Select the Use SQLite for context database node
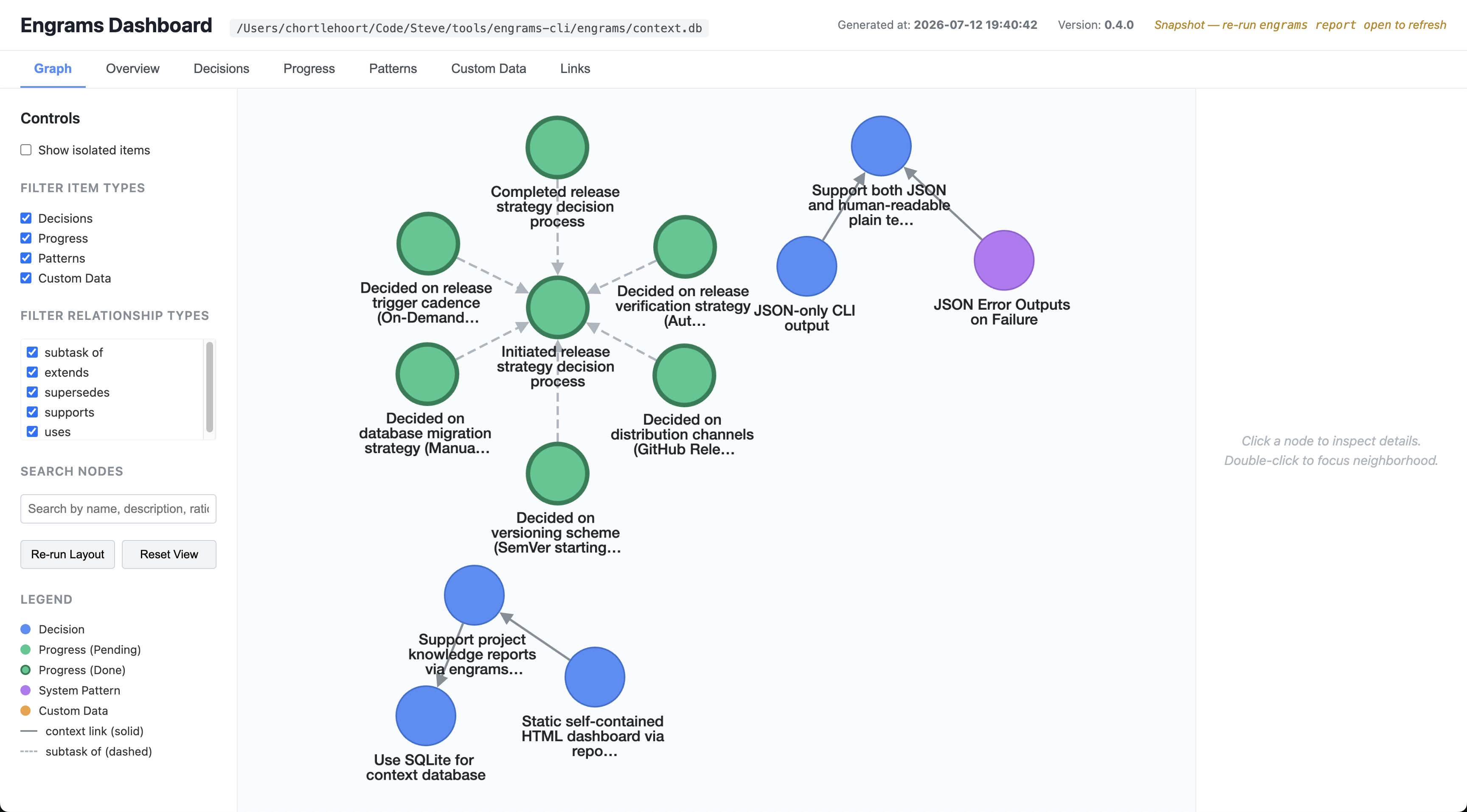 pos(425,715)
